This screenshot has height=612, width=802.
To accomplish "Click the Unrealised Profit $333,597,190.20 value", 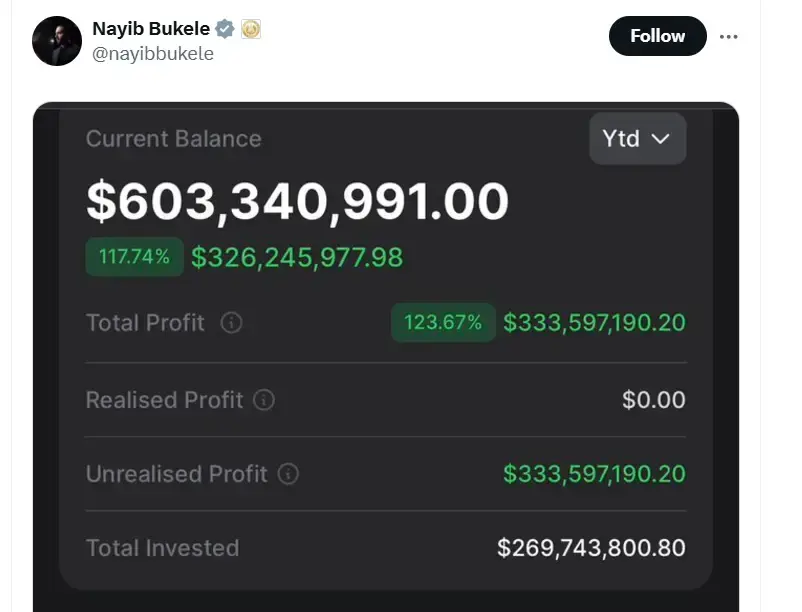I will (594, 474).
